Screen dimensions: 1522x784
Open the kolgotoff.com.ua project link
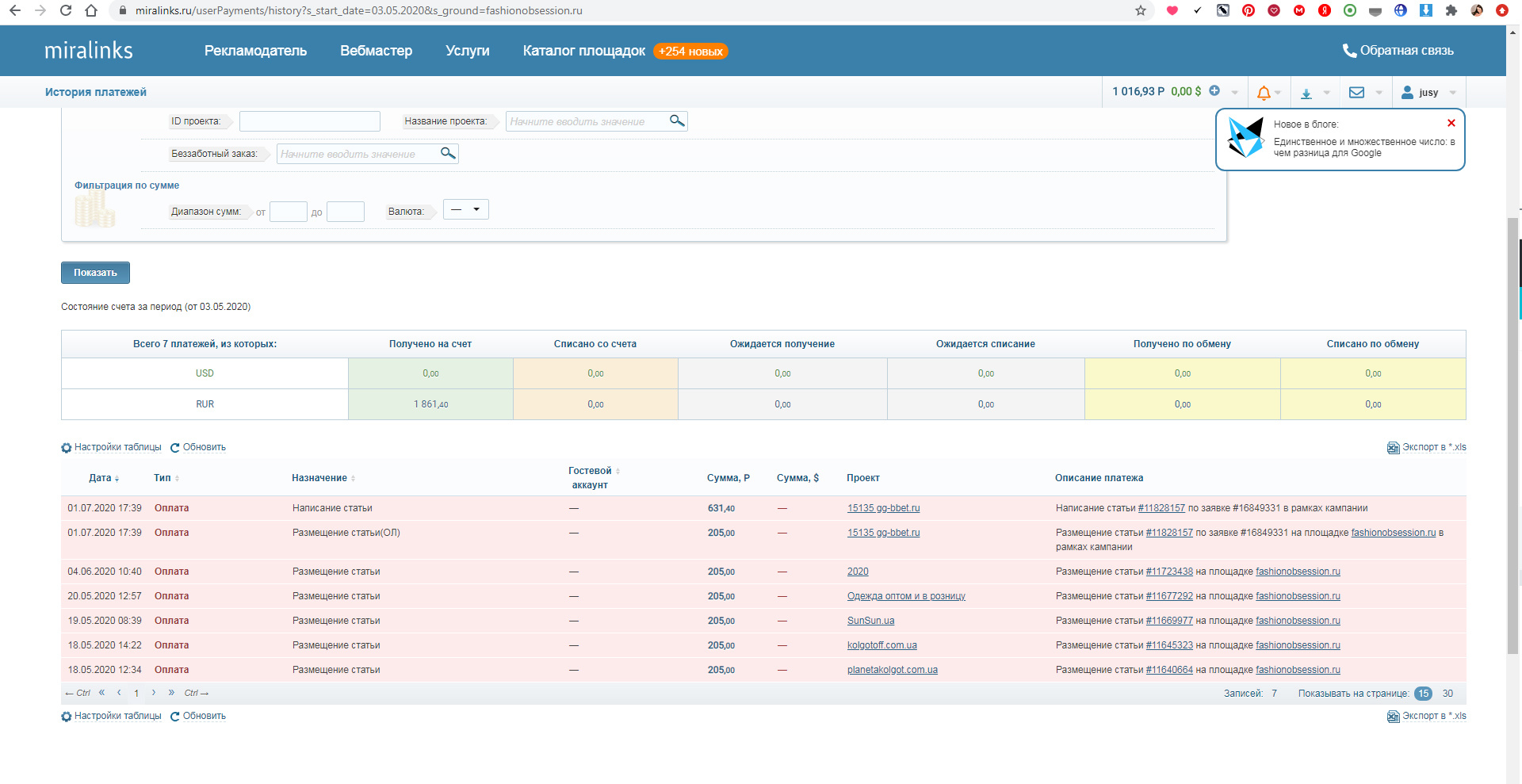[x=881, y=645]
